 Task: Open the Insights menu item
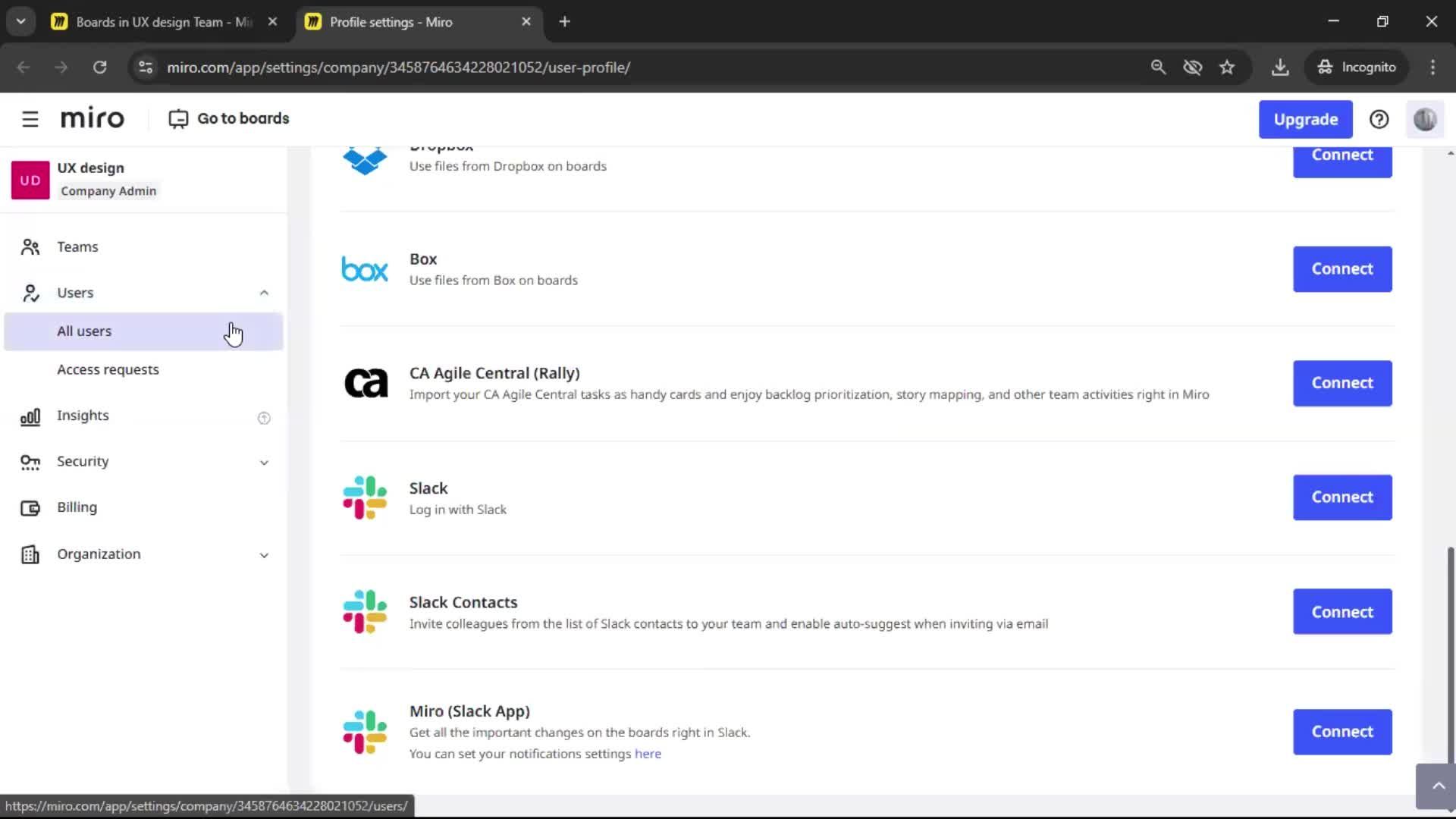click(x=143, y=416)
